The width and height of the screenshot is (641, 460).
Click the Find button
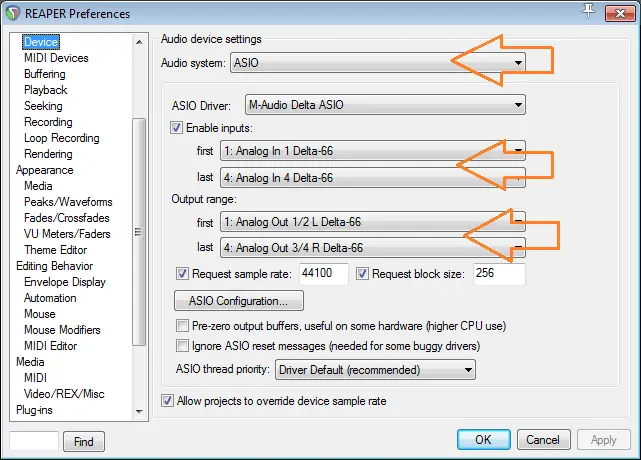pyautogui.click(x=84, y=442)
